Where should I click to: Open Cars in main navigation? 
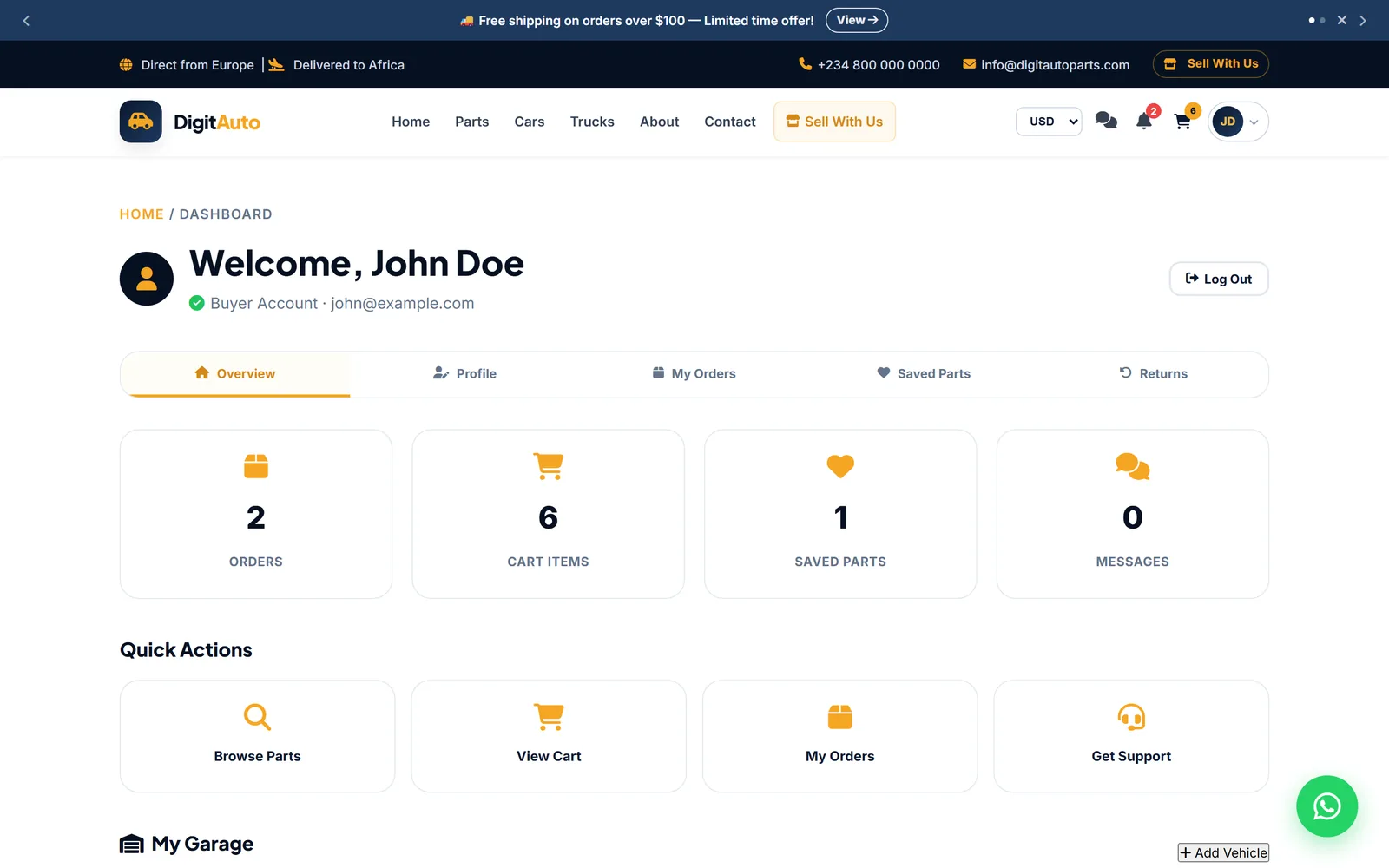click(x=530, y=122)
